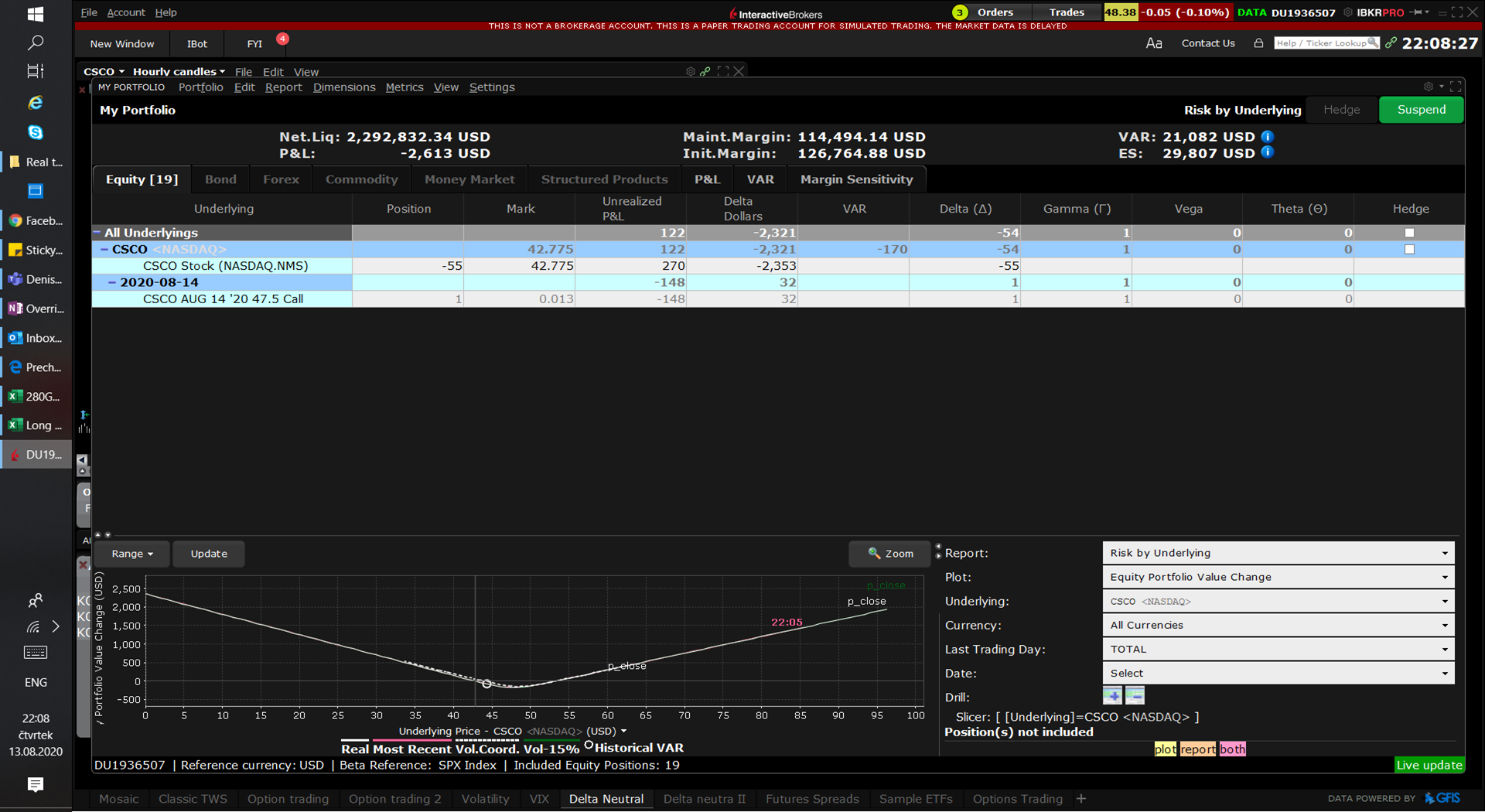
Task: Click Drill plus icon
Action: click(x=1112, y=695)
